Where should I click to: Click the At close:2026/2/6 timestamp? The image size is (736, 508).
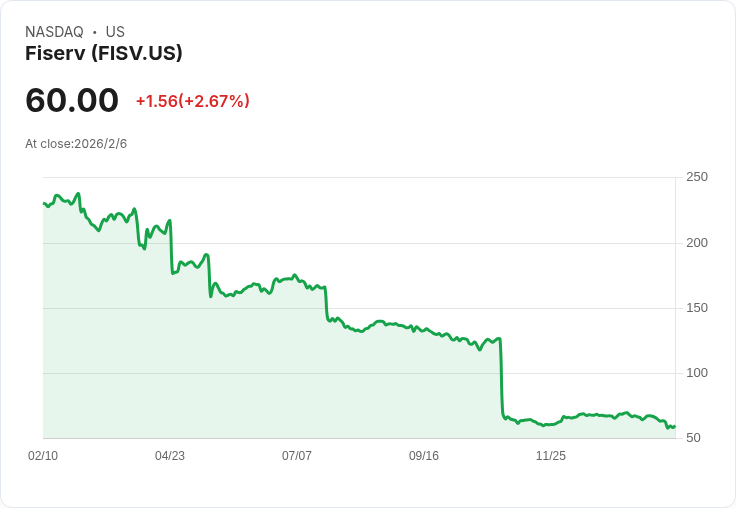pos(76,144)
